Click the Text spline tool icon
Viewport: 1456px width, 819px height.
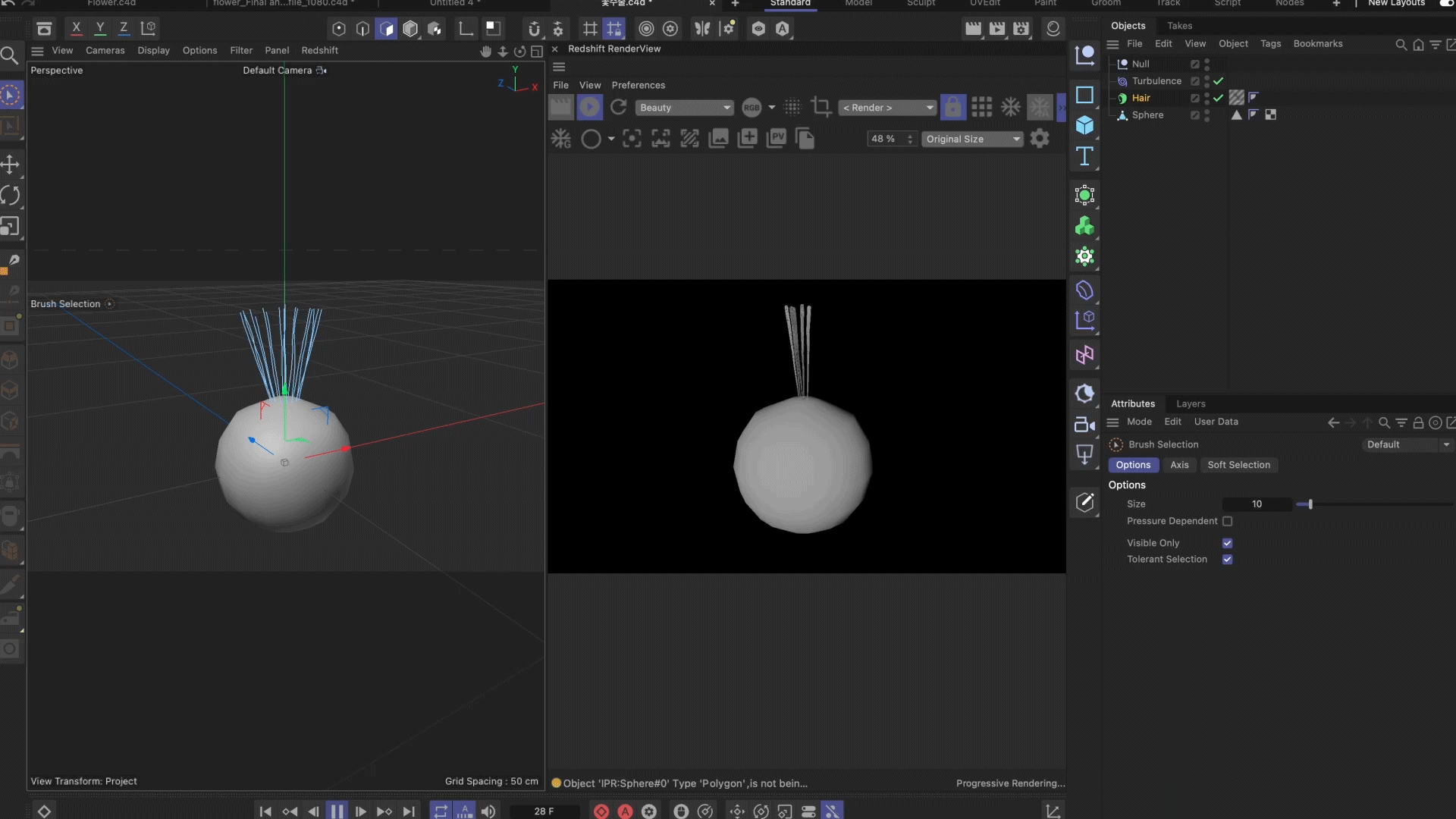point(1084,156)
